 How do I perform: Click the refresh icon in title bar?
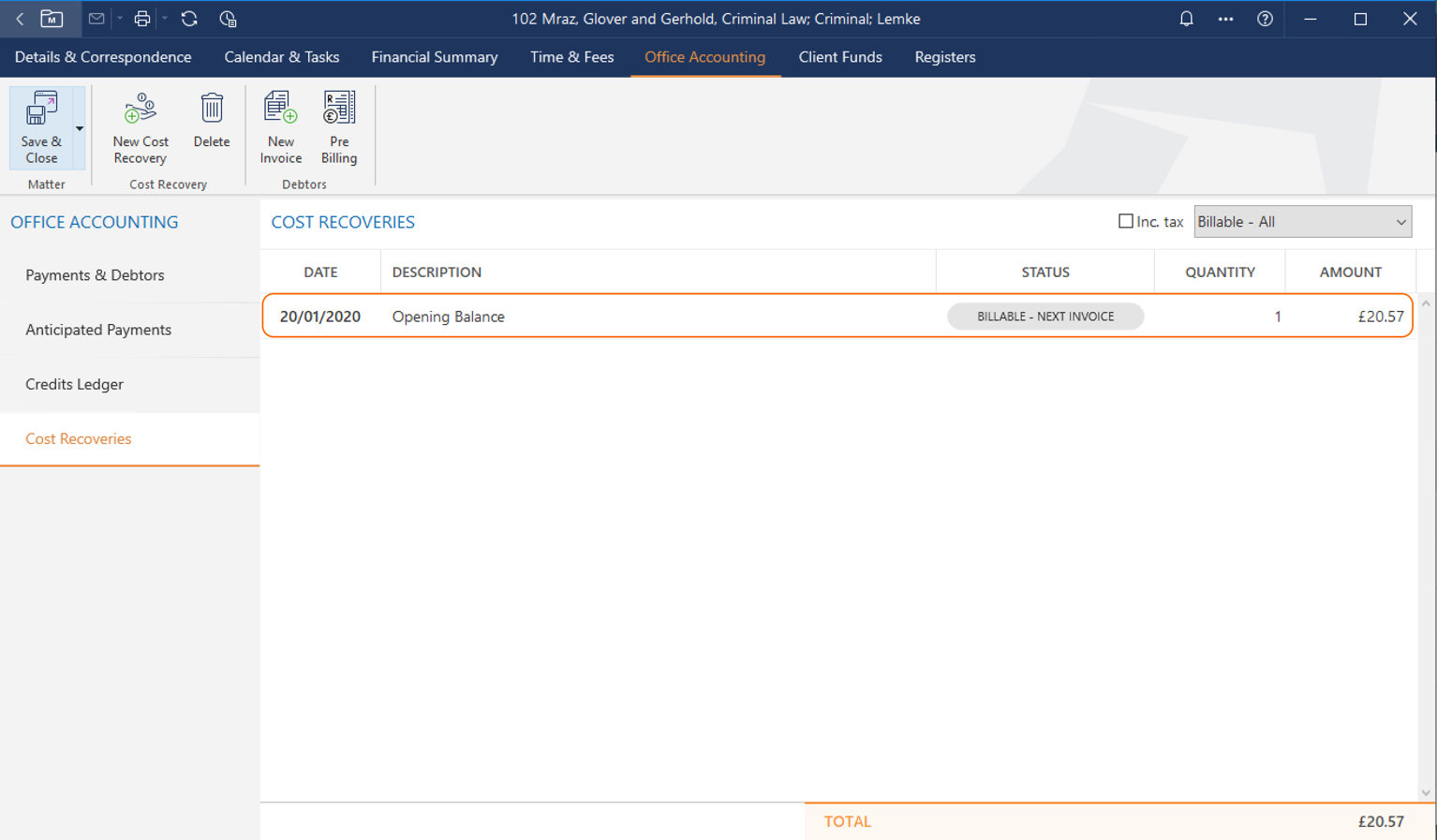(189, 19)
